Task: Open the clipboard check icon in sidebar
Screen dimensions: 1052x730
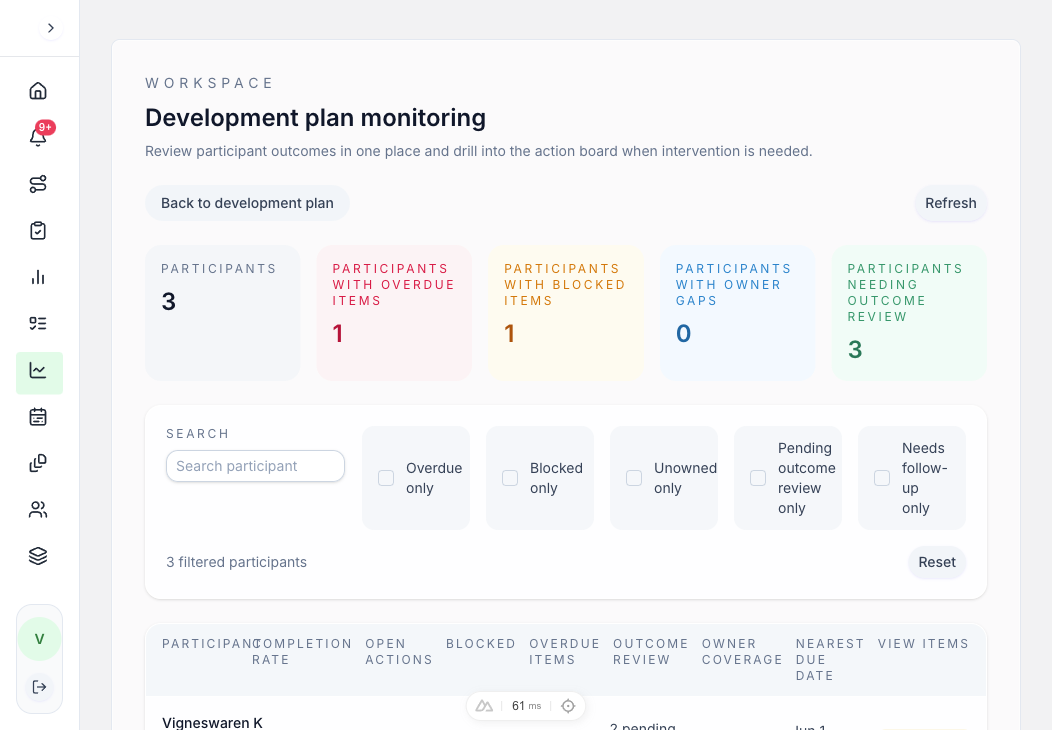Action: [x=38, y=231]
